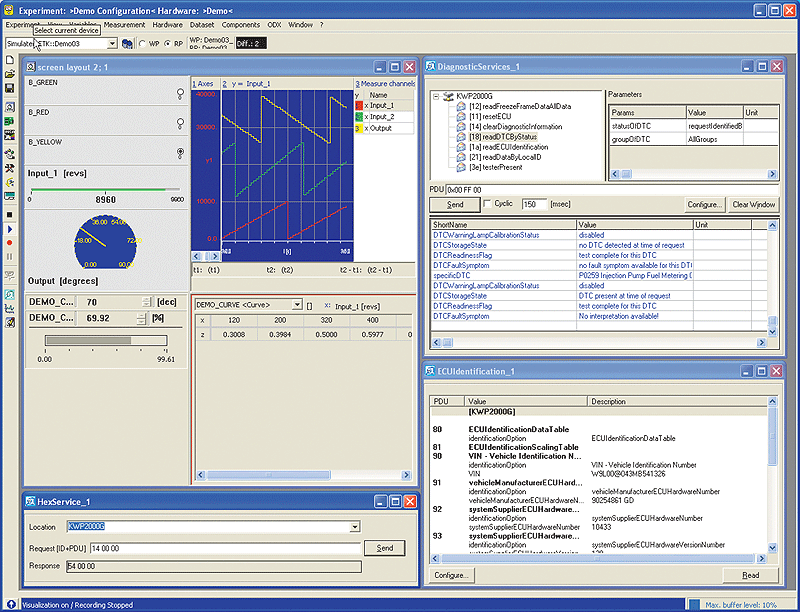Image resolution: width=800 pixels, height=612 pixels.
Task: Click the info icon in the status bar
Action: coord(11,605)
